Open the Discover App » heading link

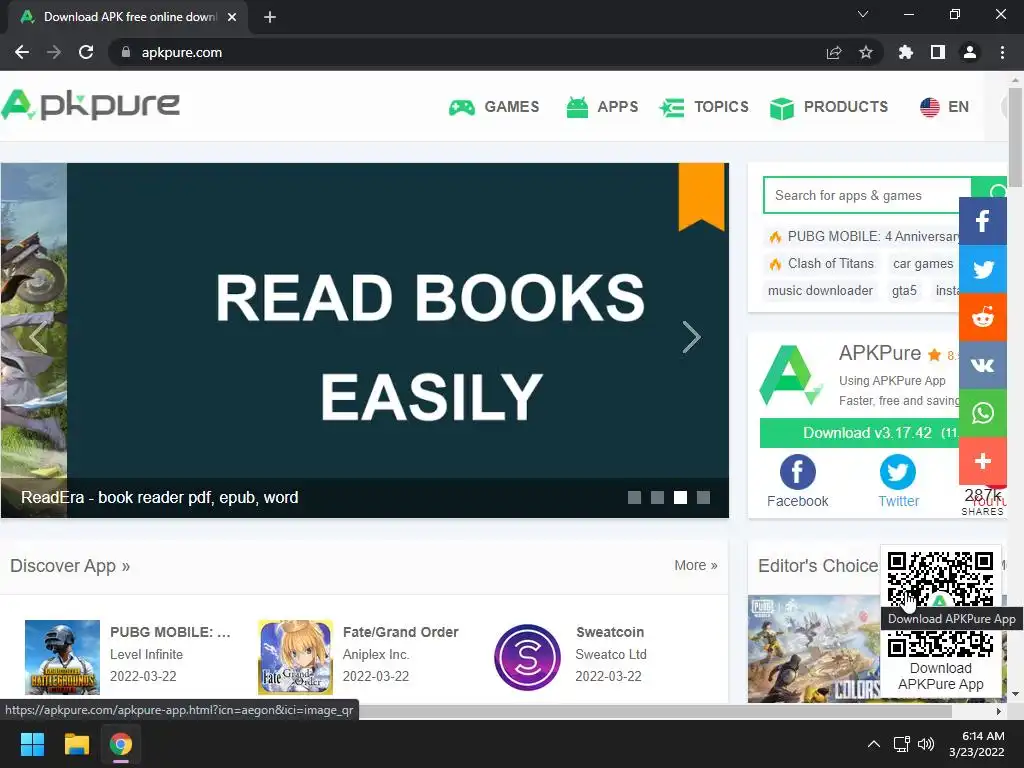[x=70, y=566]
